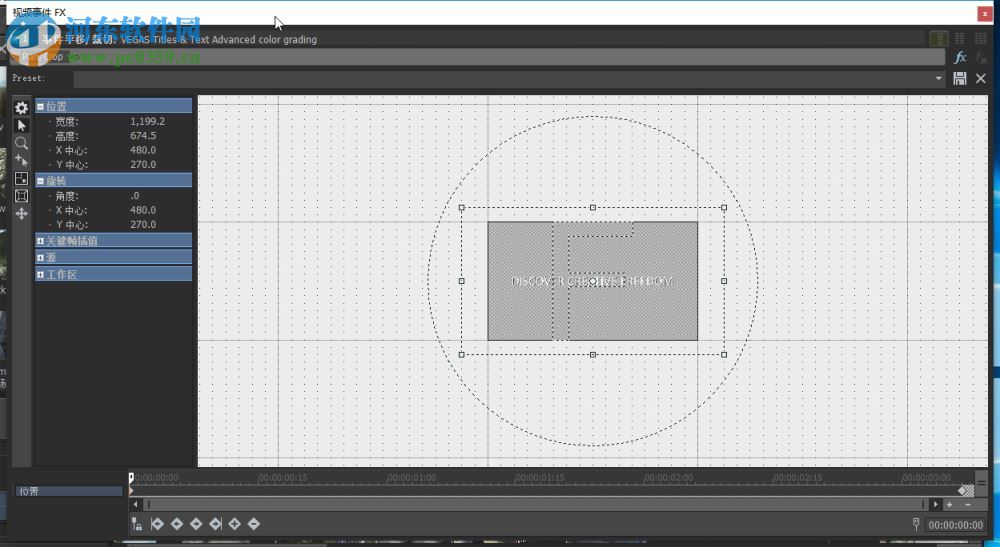Select the normal edit arrow tool
Viewport: 1000px width, 547px height.
21,126
